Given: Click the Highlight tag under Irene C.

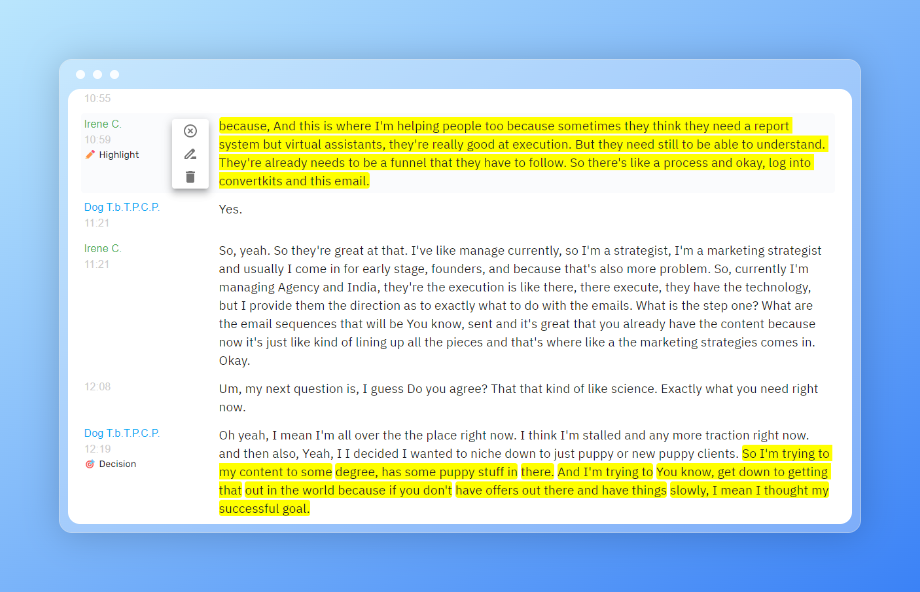Looking at the screenshot, I should (112, 155).
